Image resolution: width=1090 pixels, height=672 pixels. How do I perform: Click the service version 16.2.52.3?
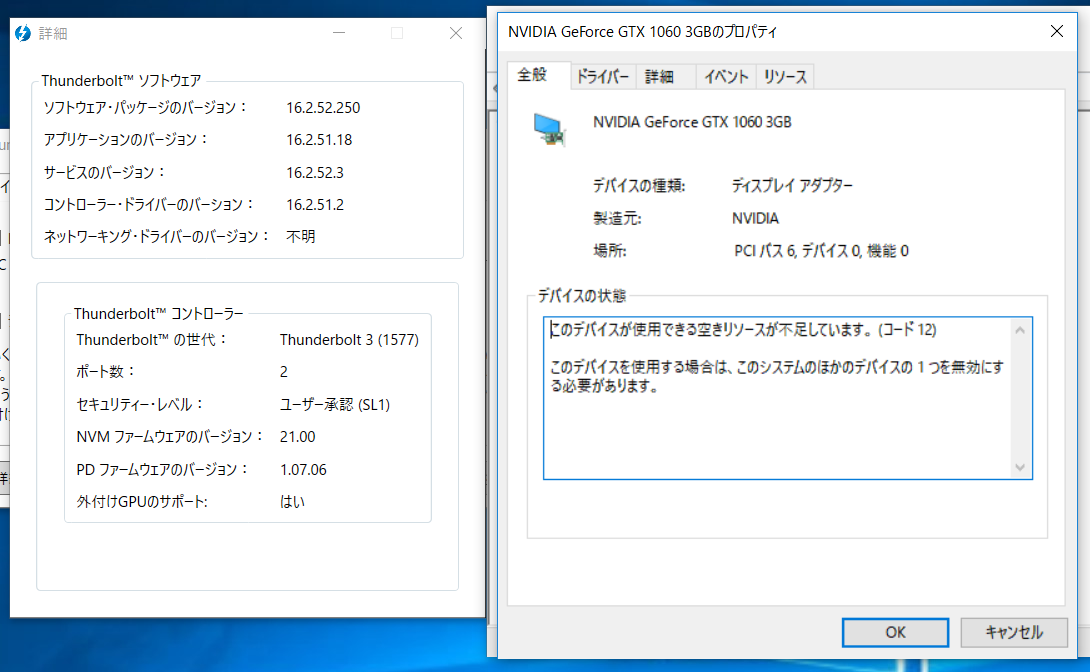[x=315, y=172]
